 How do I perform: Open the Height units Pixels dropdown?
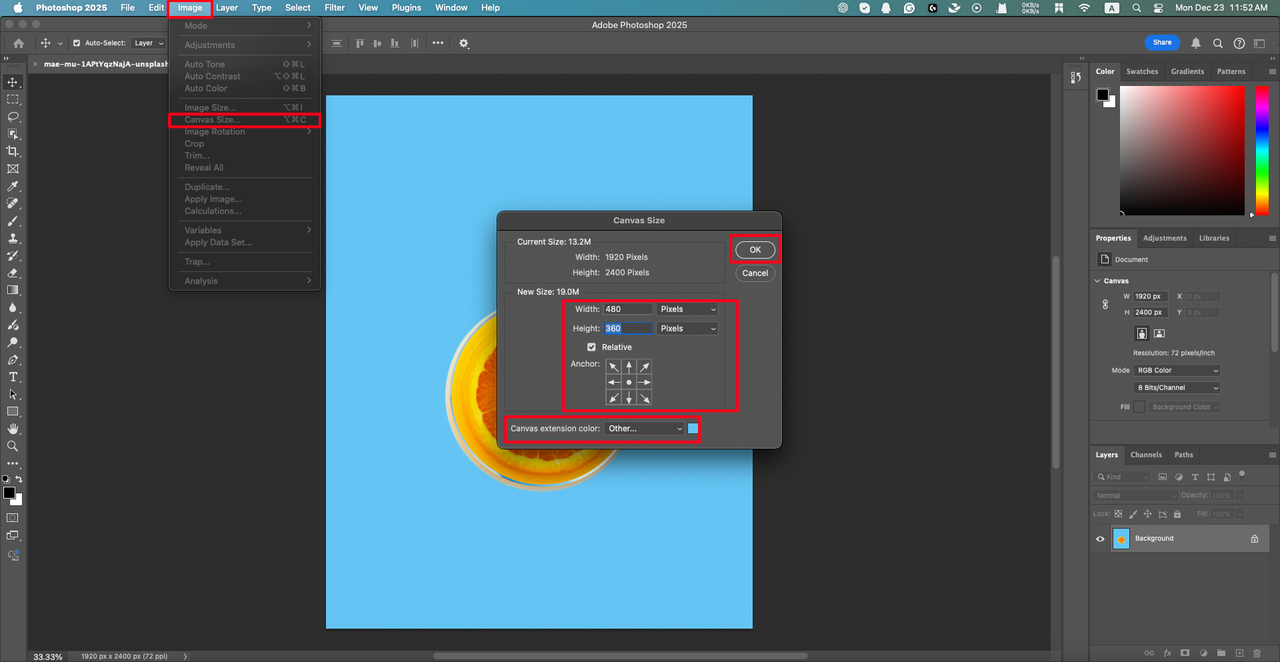click(x=687, y=328)
